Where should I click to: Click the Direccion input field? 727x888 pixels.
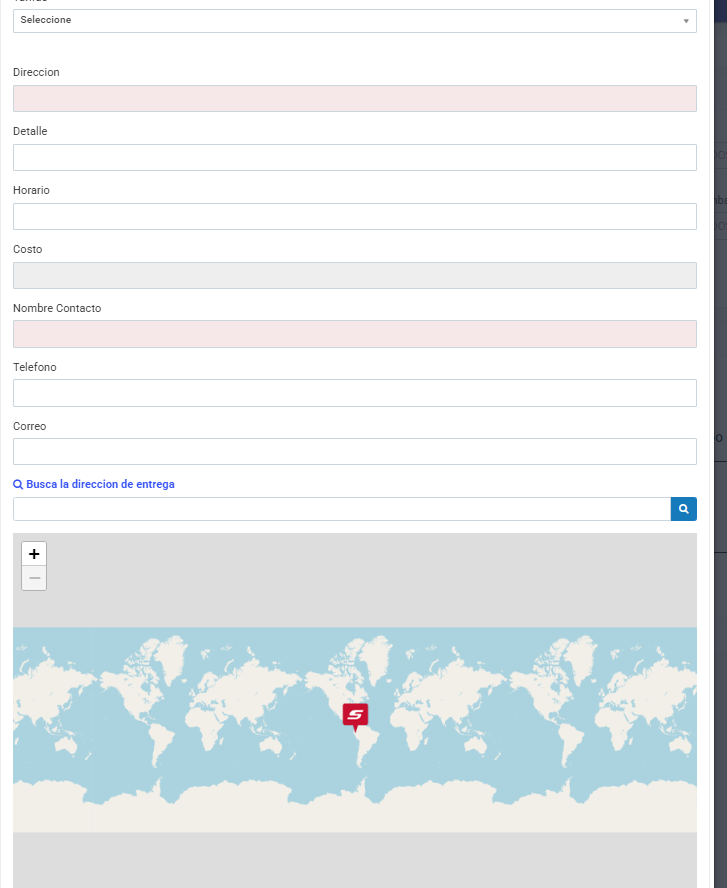[x=354, y=98]
